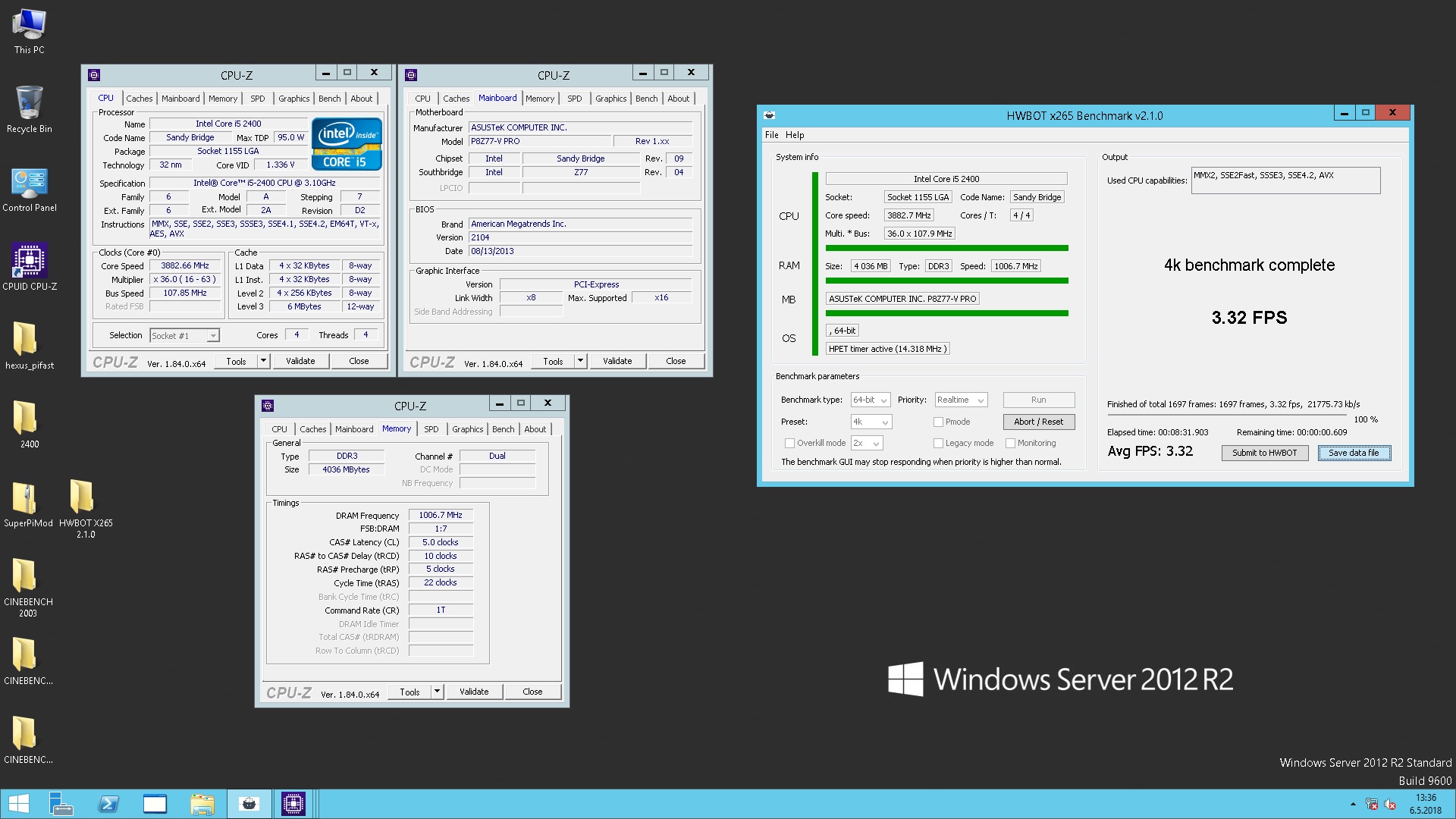
Task: Open the SuperPiMod zipped folder
Action: (27, 504)
